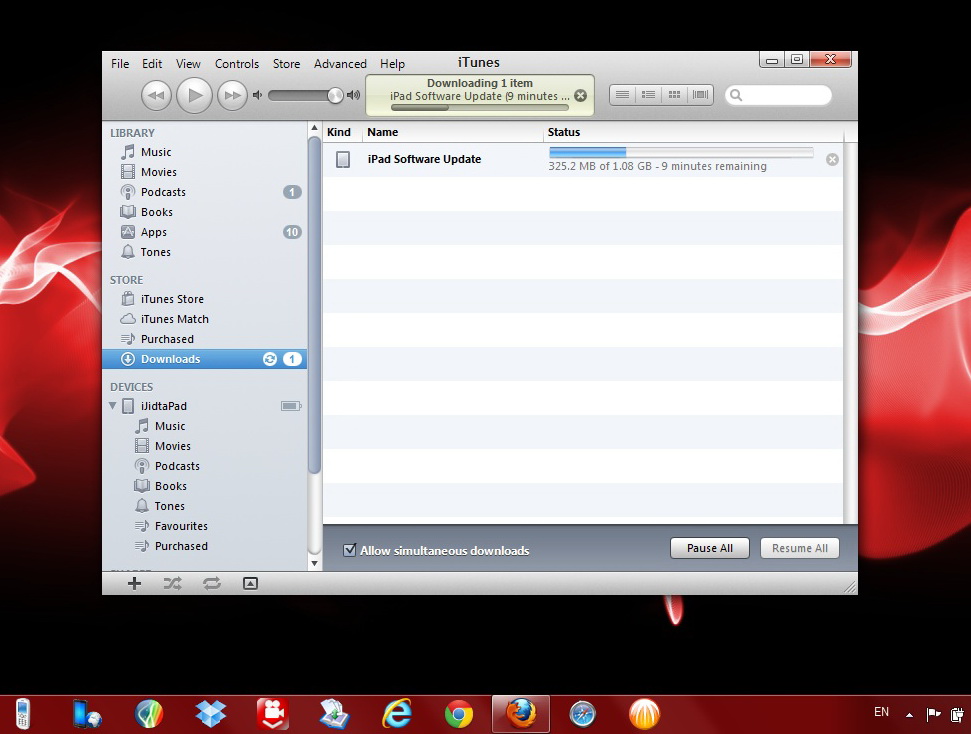The width and height of the screenshot is (971, 734).
Task: Switch to list view
Action: click(x=622, y=95)
